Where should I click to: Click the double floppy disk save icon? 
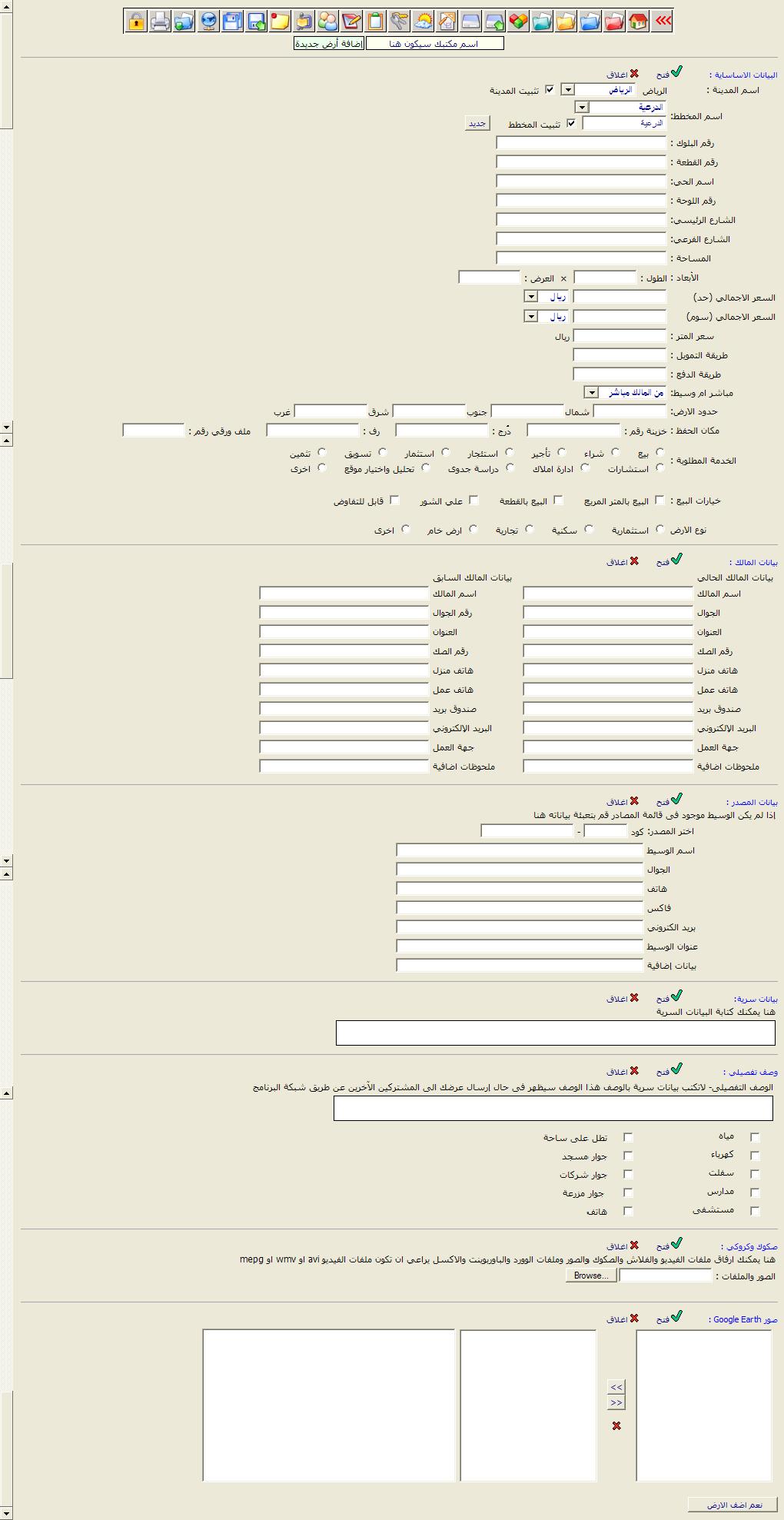point(233,21)
